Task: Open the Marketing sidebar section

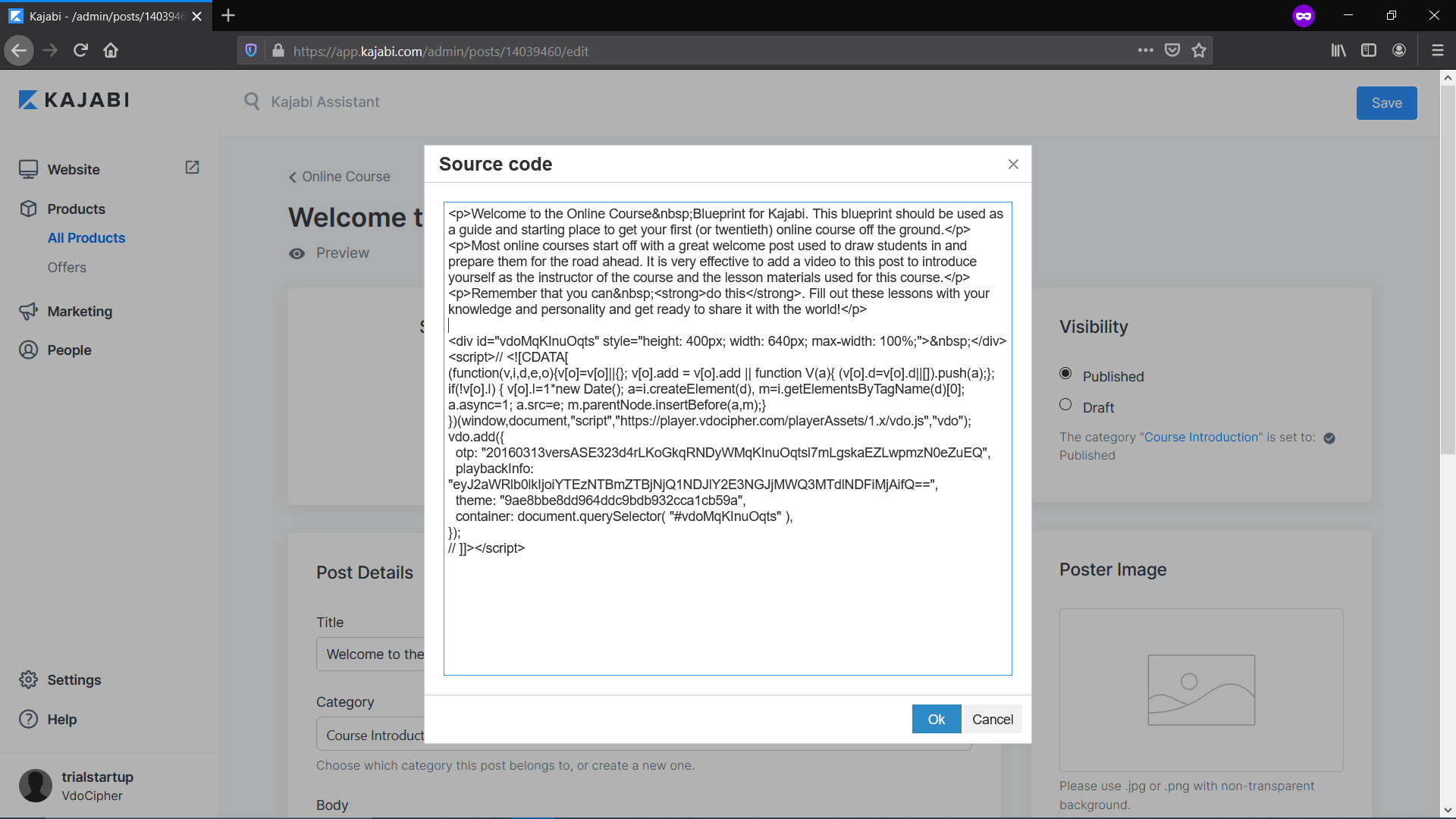Action: (80, 312)
